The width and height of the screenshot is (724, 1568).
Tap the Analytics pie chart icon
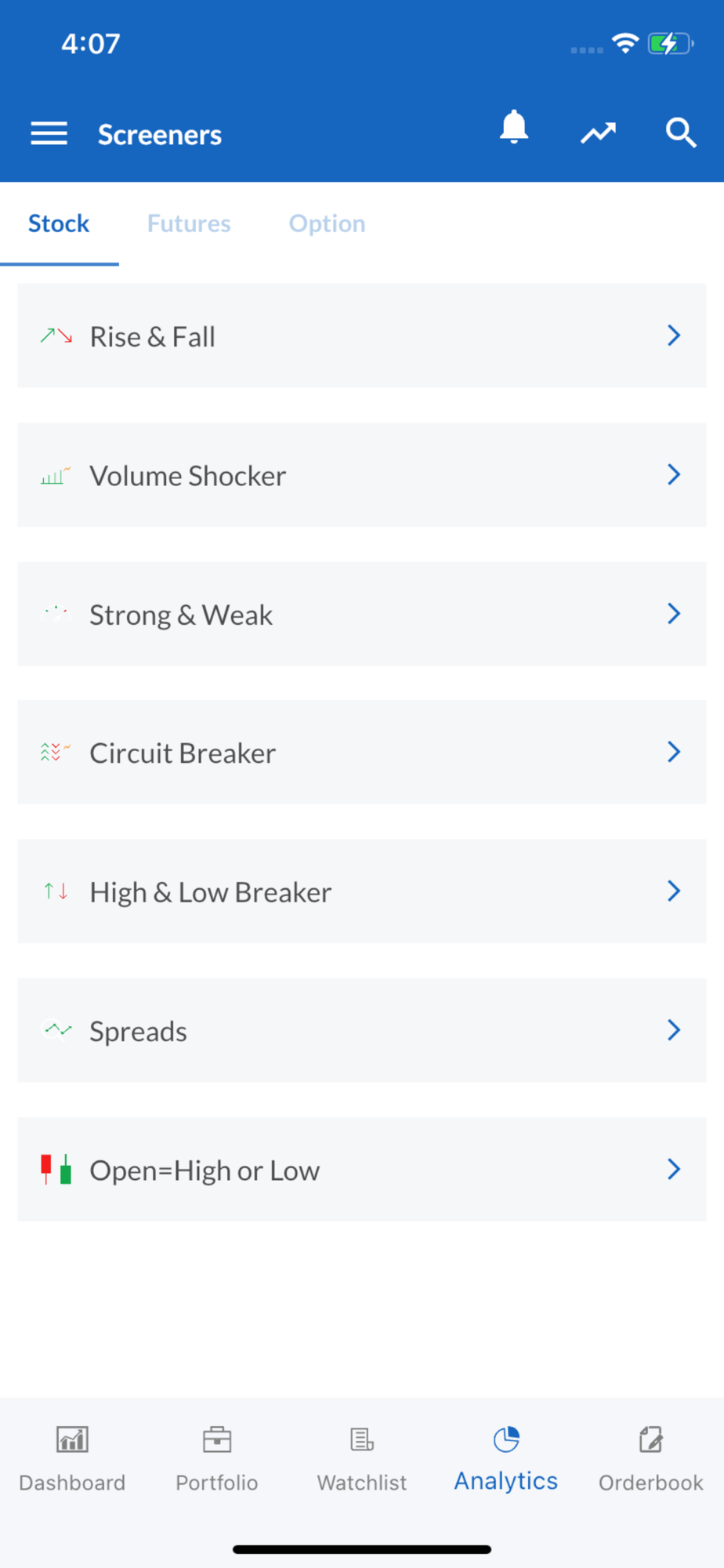[x=506, y=1439]
